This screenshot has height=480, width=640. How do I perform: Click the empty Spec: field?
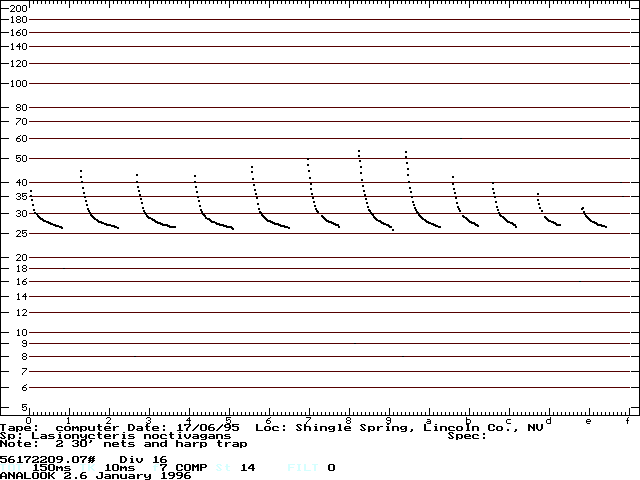coord(467,436)
